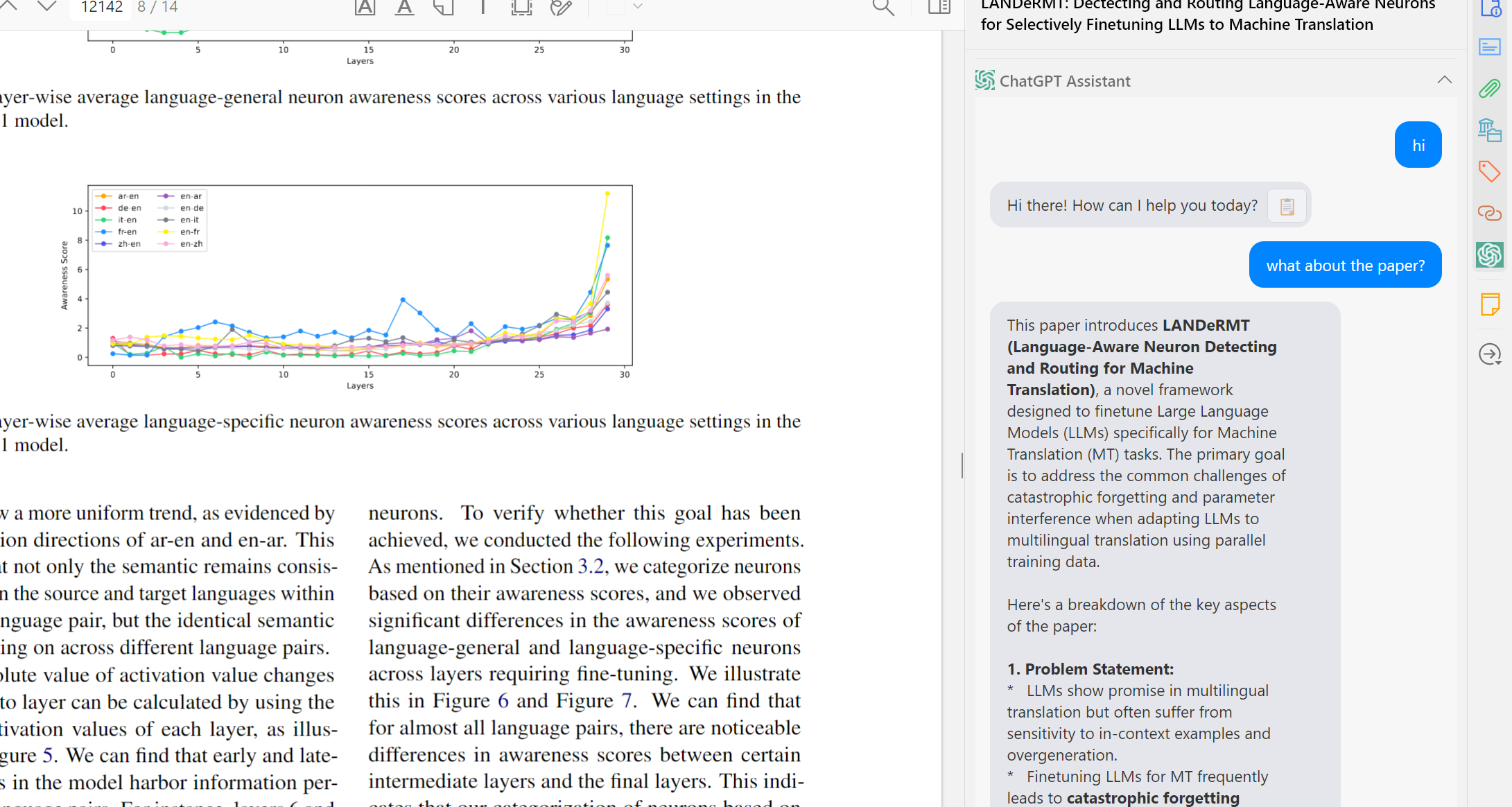1512x807 pixels.
Task: Open the Tags section in side navigation
Action: coord(1490,171)
